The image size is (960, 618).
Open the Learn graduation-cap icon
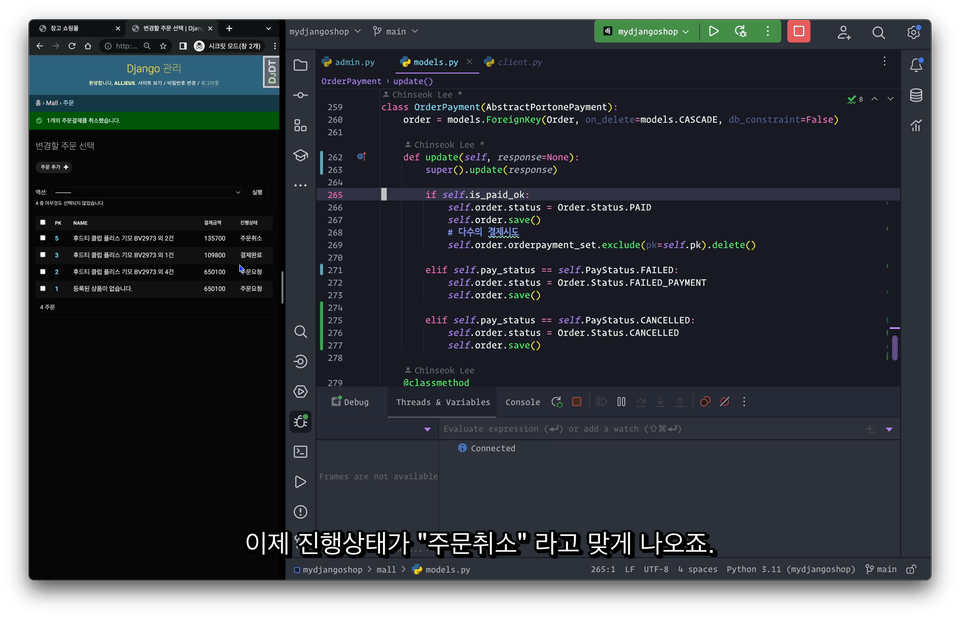click(x=300, y=155)
